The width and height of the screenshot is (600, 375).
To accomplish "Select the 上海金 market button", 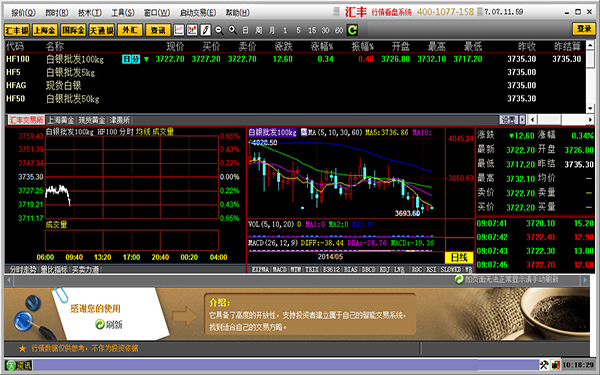I will click(x=45, y=30).
